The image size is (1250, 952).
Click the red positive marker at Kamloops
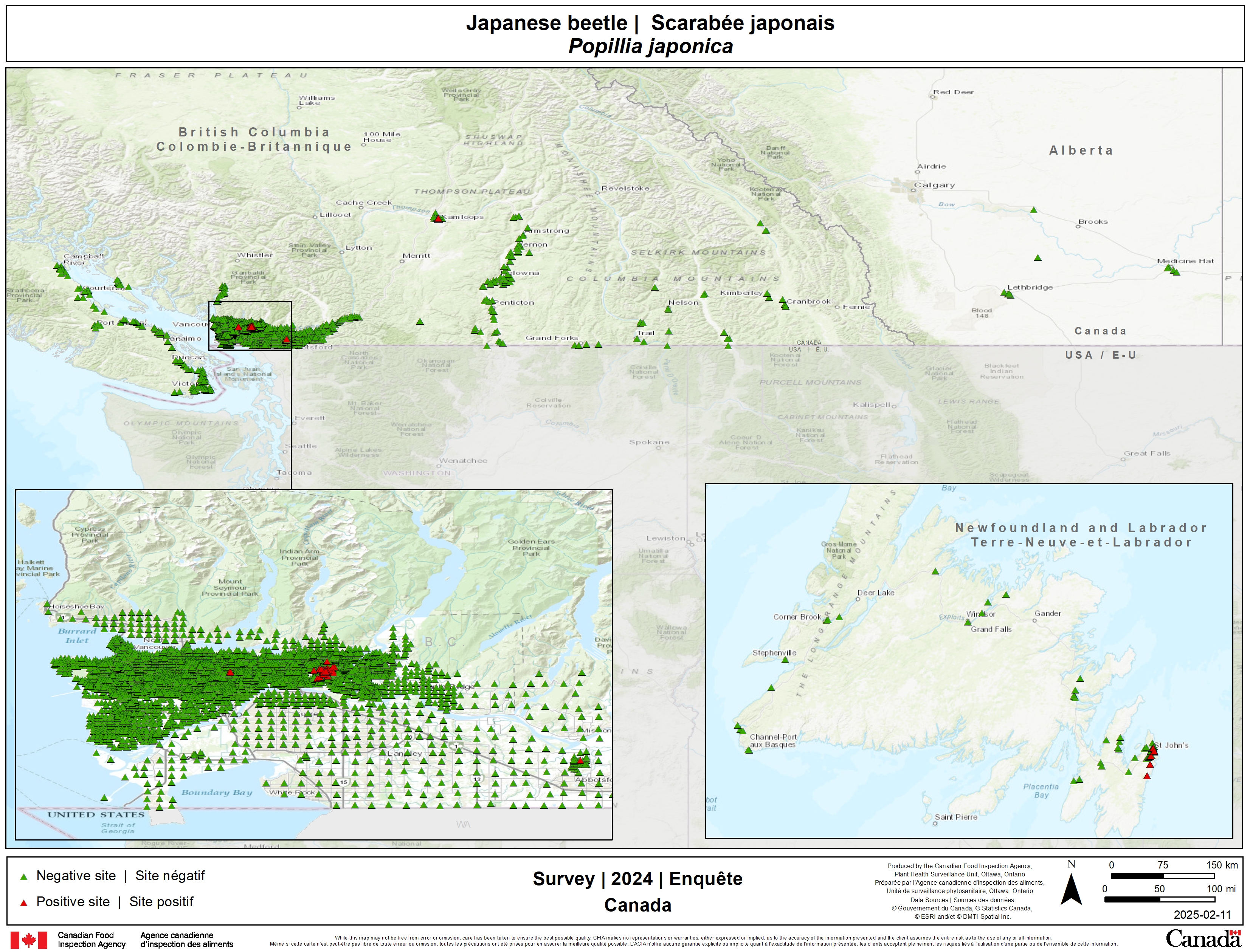437,219
